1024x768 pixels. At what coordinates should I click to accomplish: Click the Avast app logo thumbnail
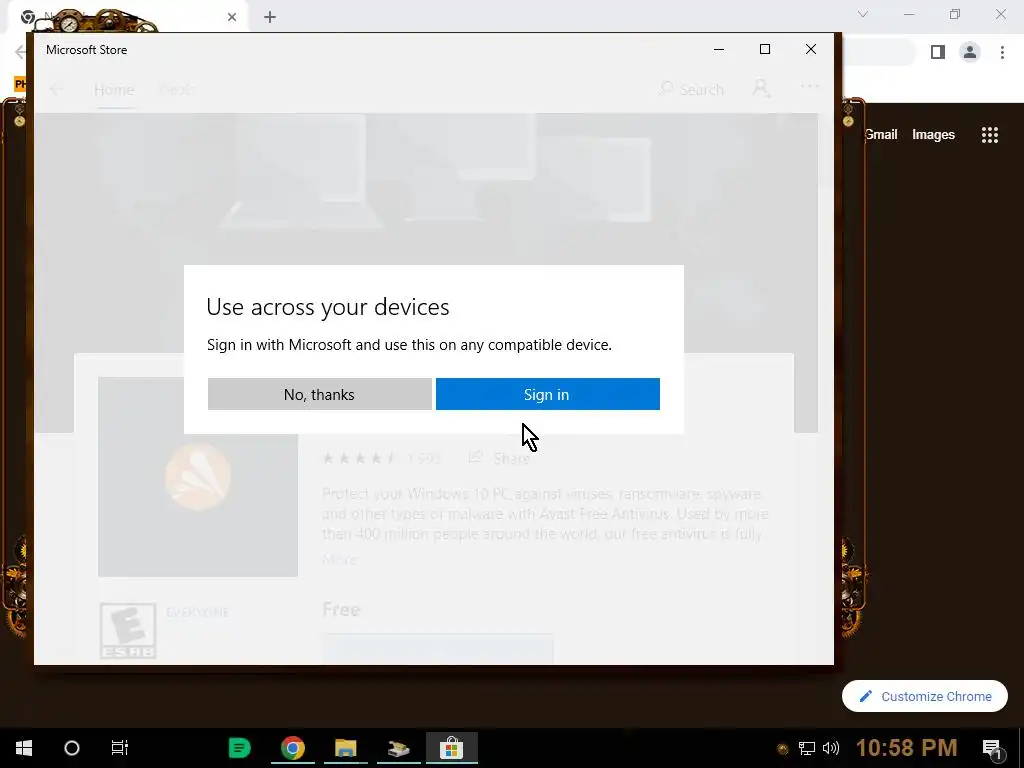coord(198,477)
